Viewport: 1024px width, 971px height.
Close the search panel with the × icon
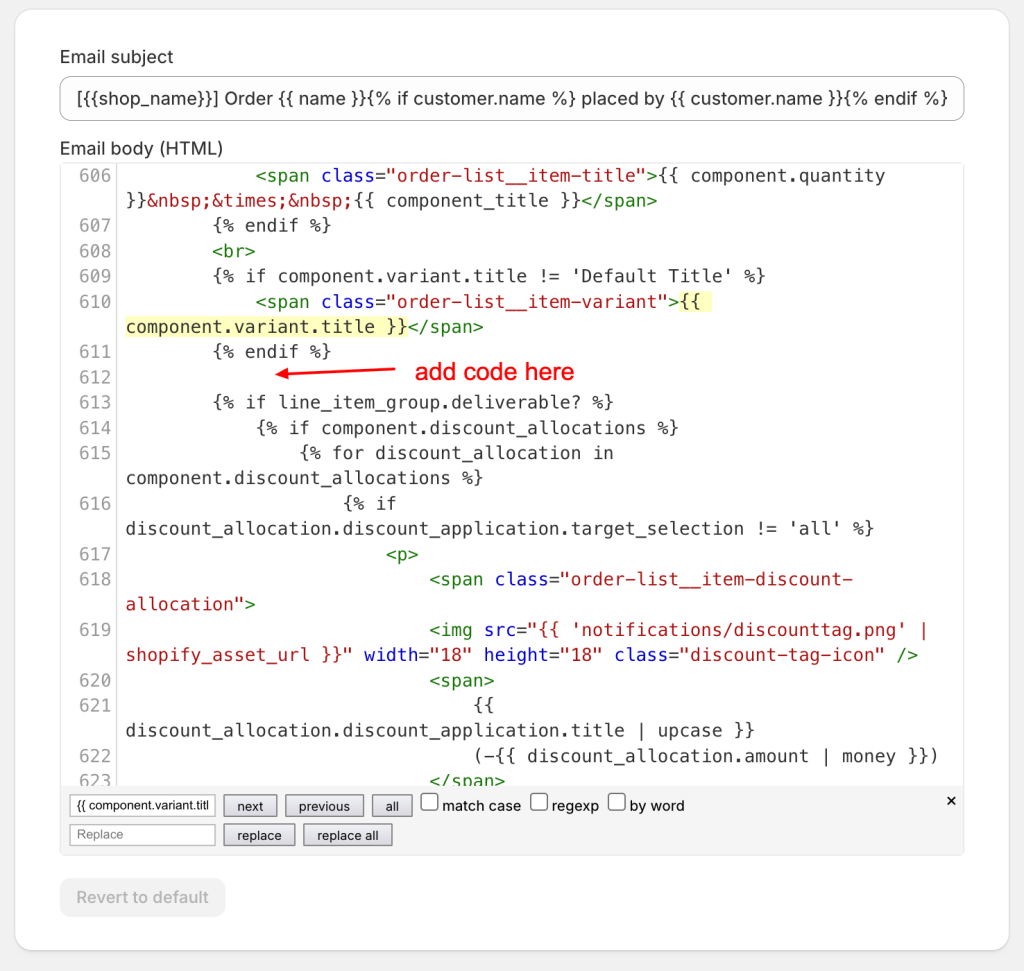point(951,801)
